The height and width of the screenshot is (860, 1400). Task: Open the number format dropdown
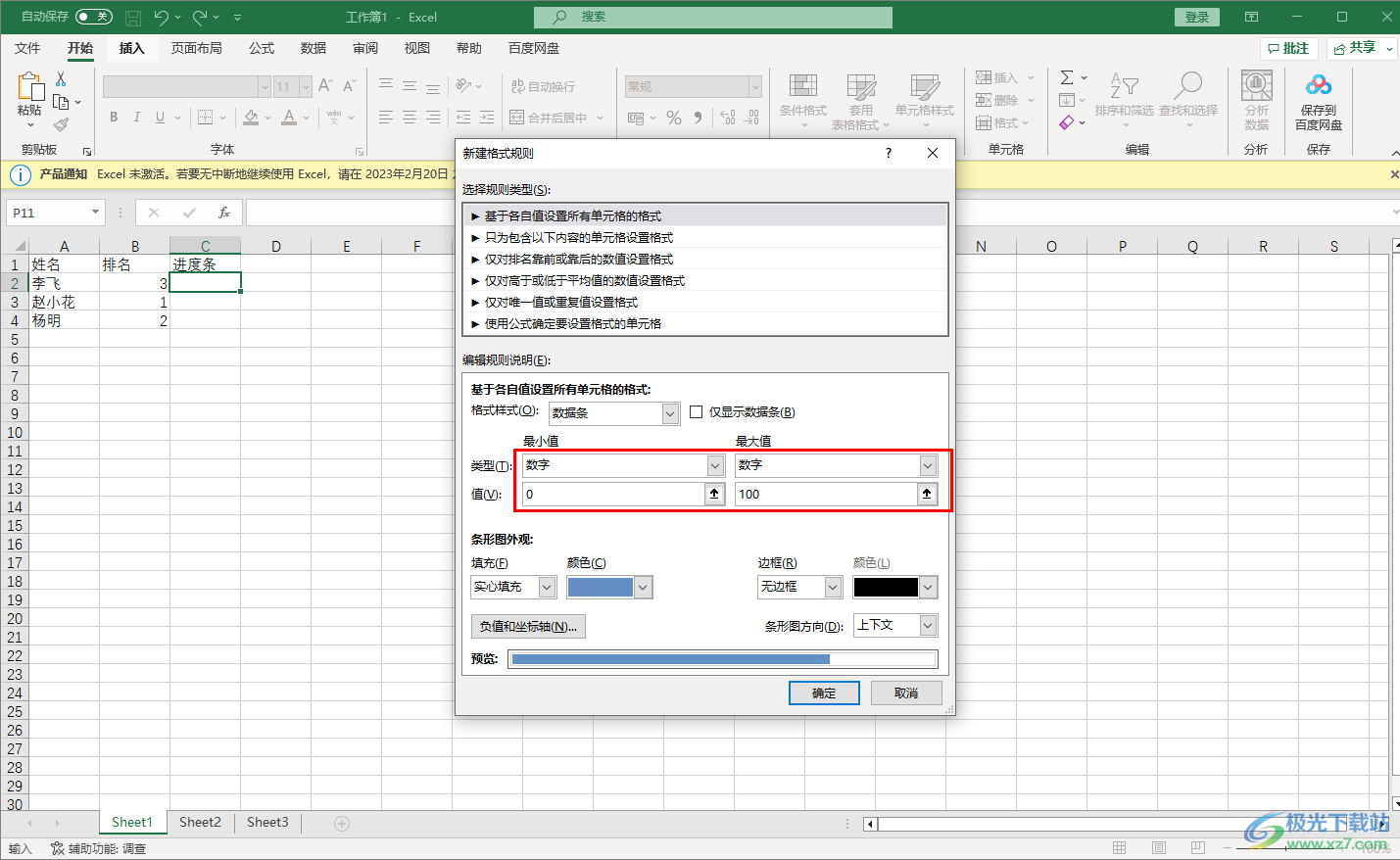coord(755,87)
